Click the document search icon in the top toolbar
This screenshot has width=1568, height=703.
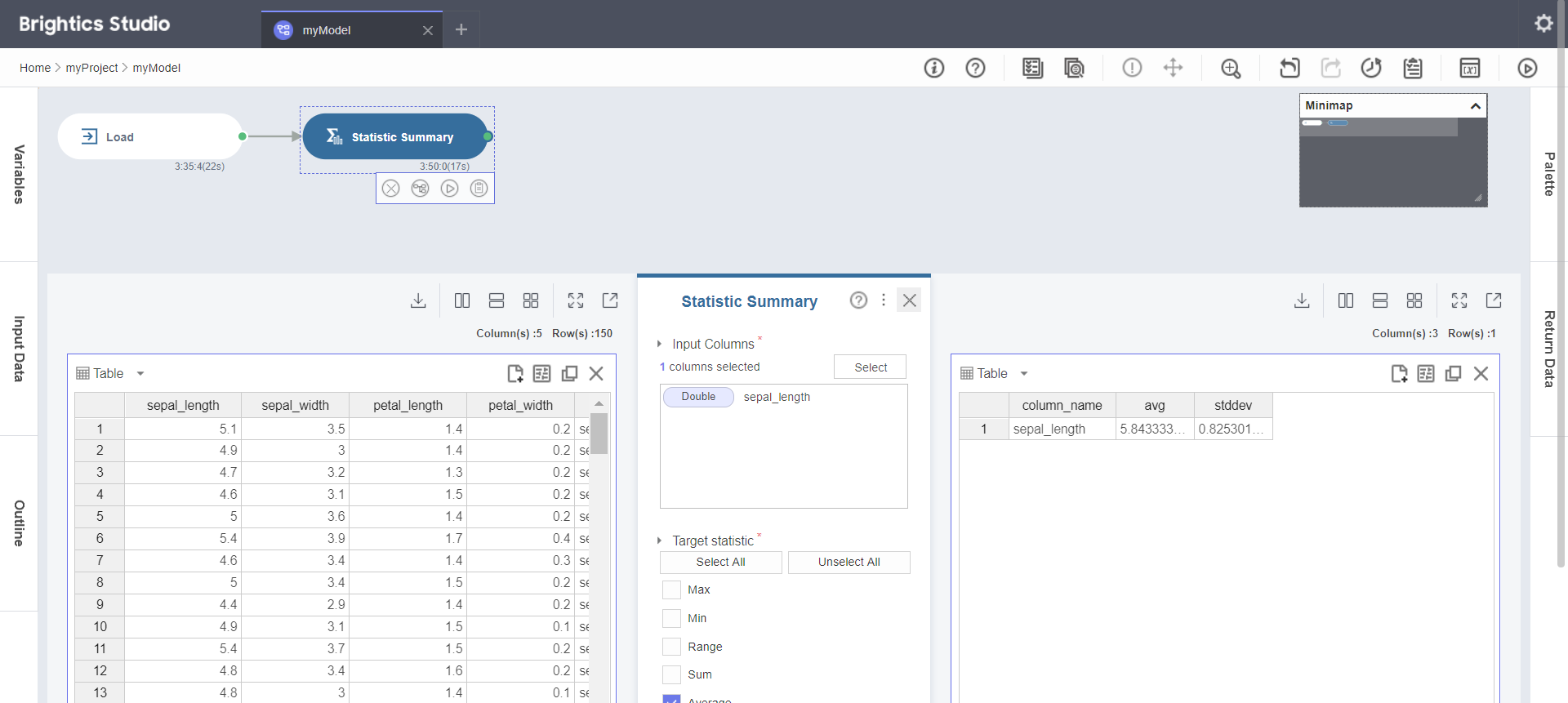click(1074, 68)
